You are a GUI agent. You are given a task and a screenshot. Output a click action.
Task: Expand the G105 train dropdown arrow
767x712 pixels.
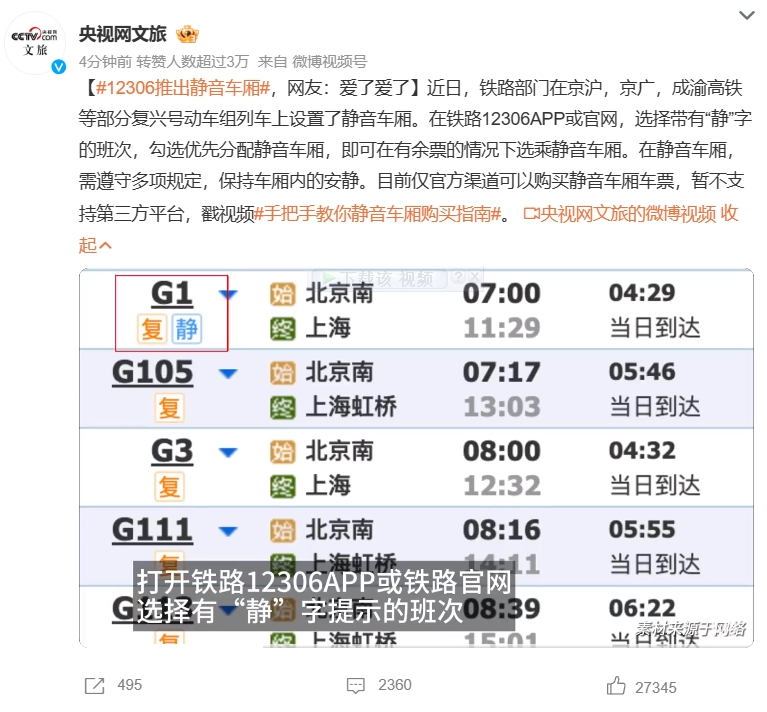click(x=228, y=374)
